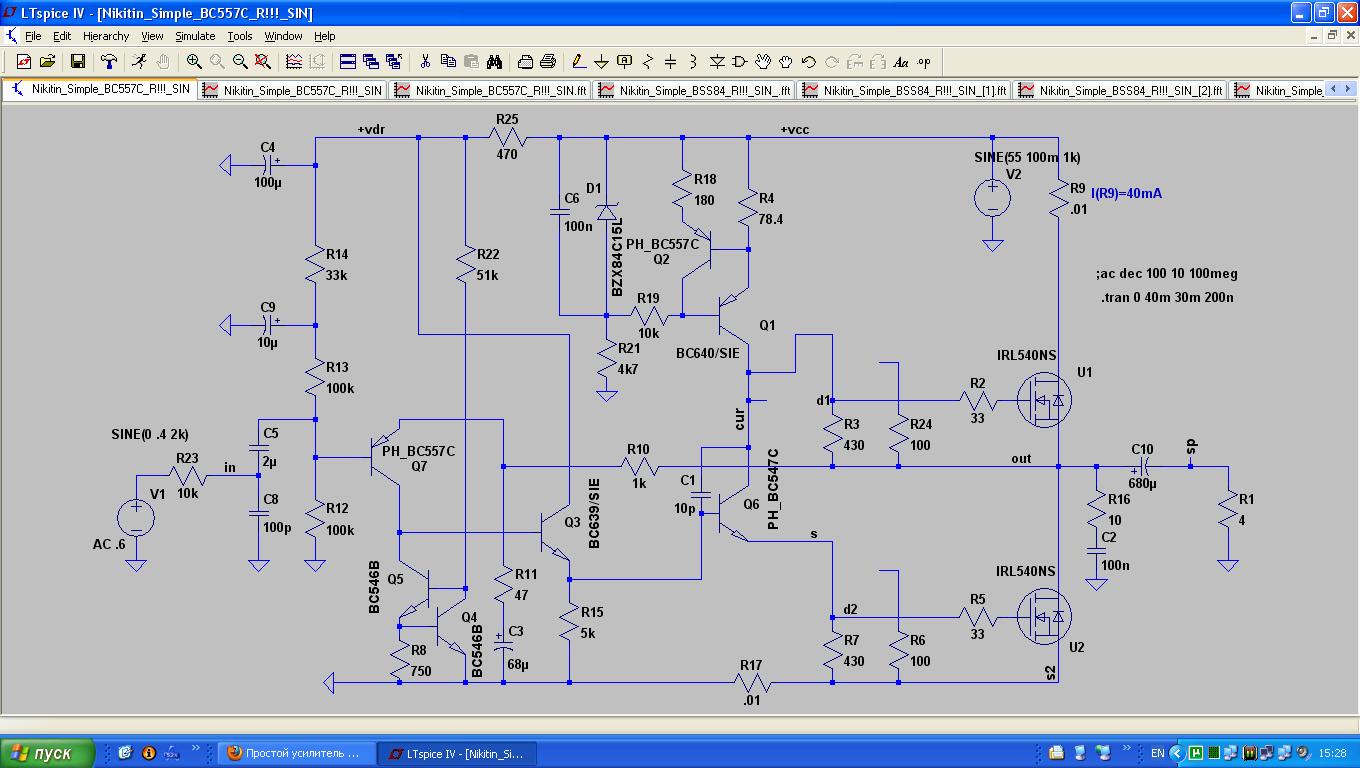The image size is (1360, 768).
Task: Click the Copy toolbar icon
Action: 448,62
